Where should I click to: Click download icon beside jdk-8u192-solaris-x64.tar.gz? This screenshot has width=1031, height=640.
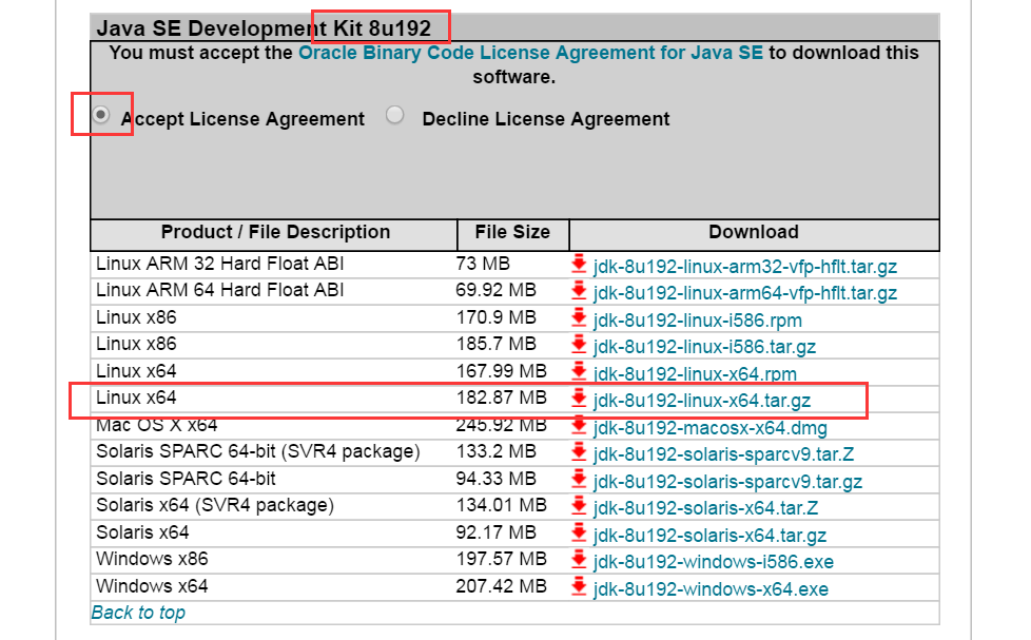(x=579, y=533)
